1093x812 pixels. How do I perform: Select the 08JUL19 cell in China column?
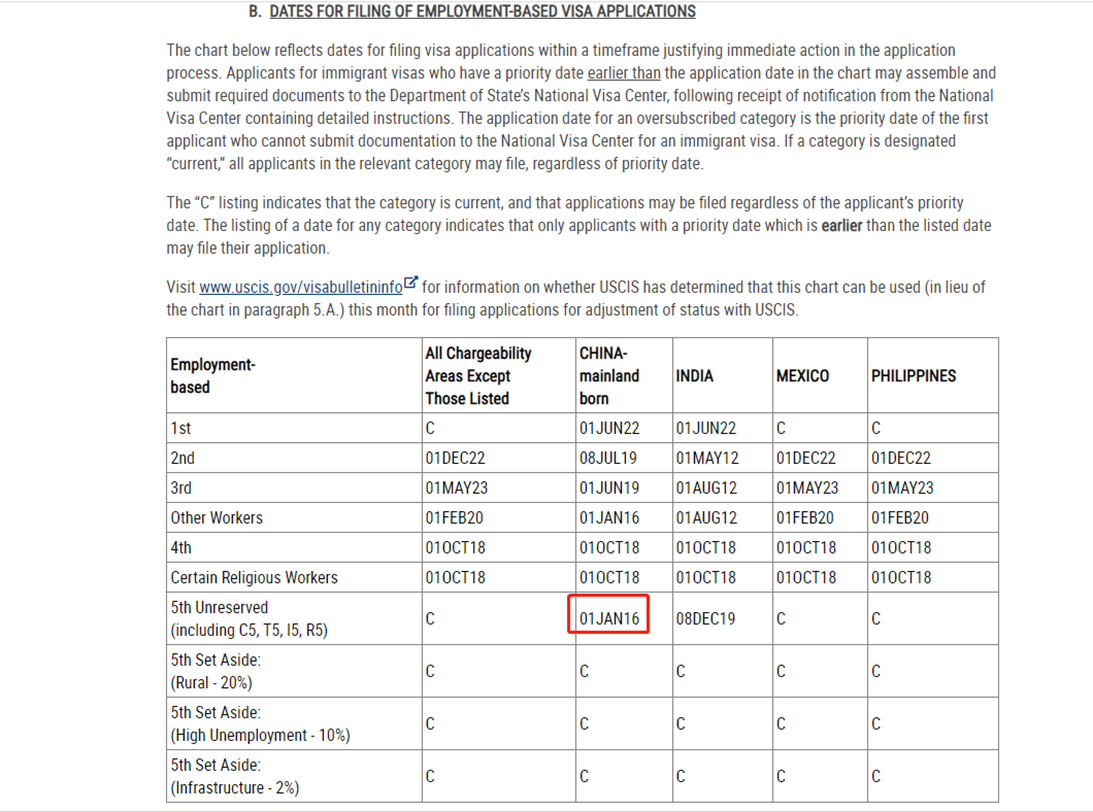tap(609, 458)
